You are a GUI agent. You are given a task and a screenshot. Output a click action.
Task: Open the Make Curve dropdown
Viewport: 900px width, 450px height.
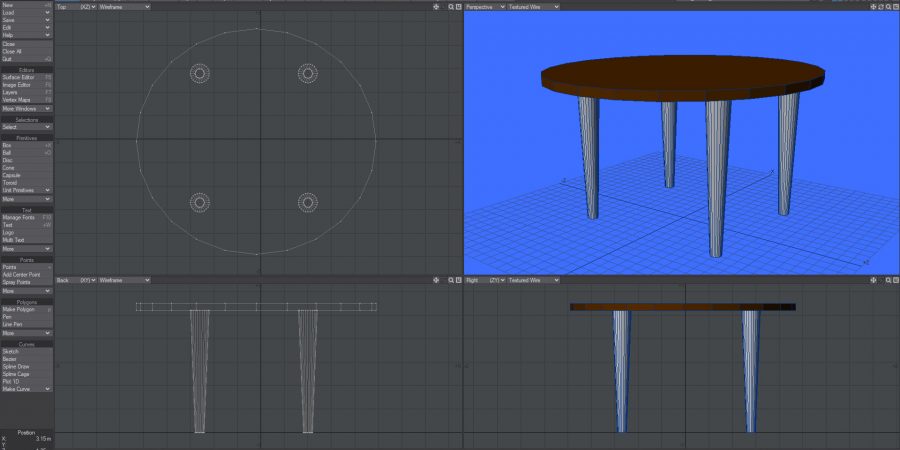26,389
